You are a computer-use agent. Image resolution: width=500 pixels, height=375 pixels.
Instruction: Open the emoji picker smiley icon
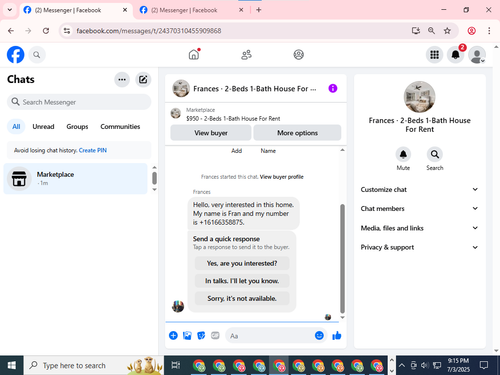click(319, 335)
